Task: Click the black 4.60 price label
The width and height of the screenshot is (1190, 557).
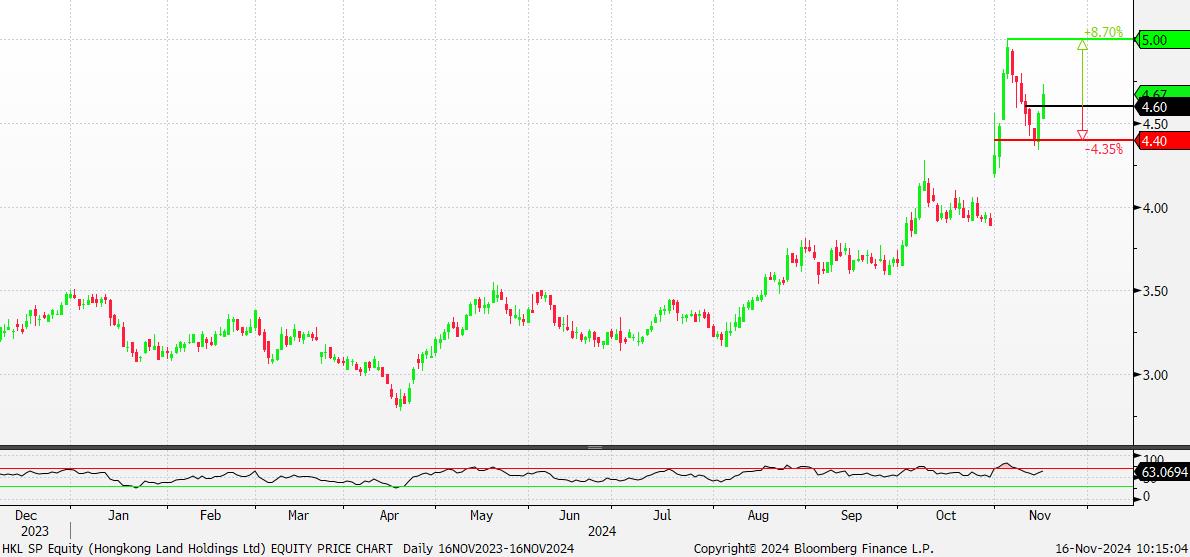Action: (x=1161, y=108)
